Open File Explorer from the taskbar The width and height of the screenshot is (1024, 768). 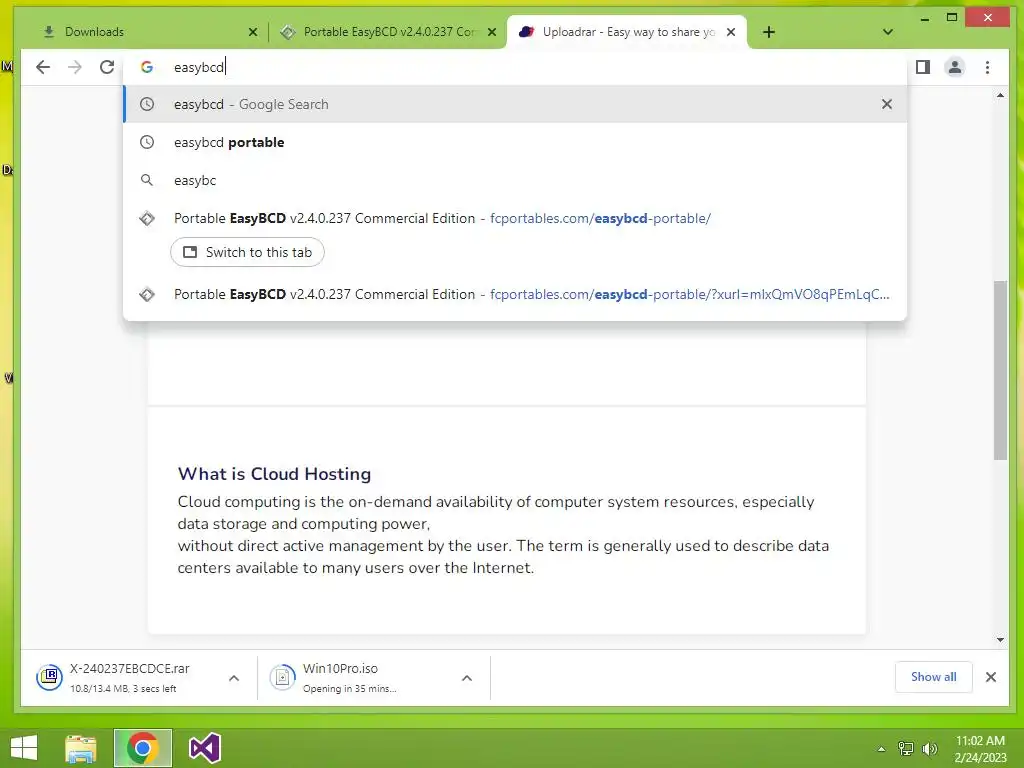81,748
